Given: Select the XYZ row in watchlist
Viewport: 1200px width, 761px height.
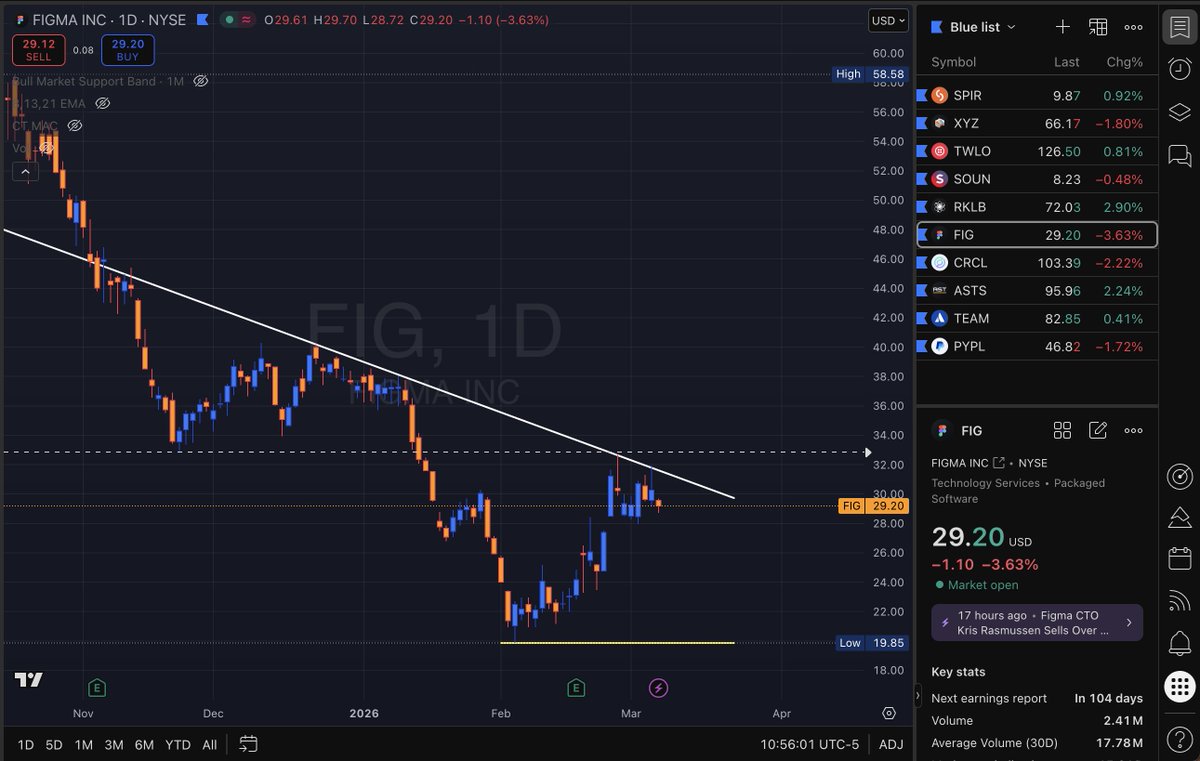Looking at the screenshot, I should point(1036,124).
